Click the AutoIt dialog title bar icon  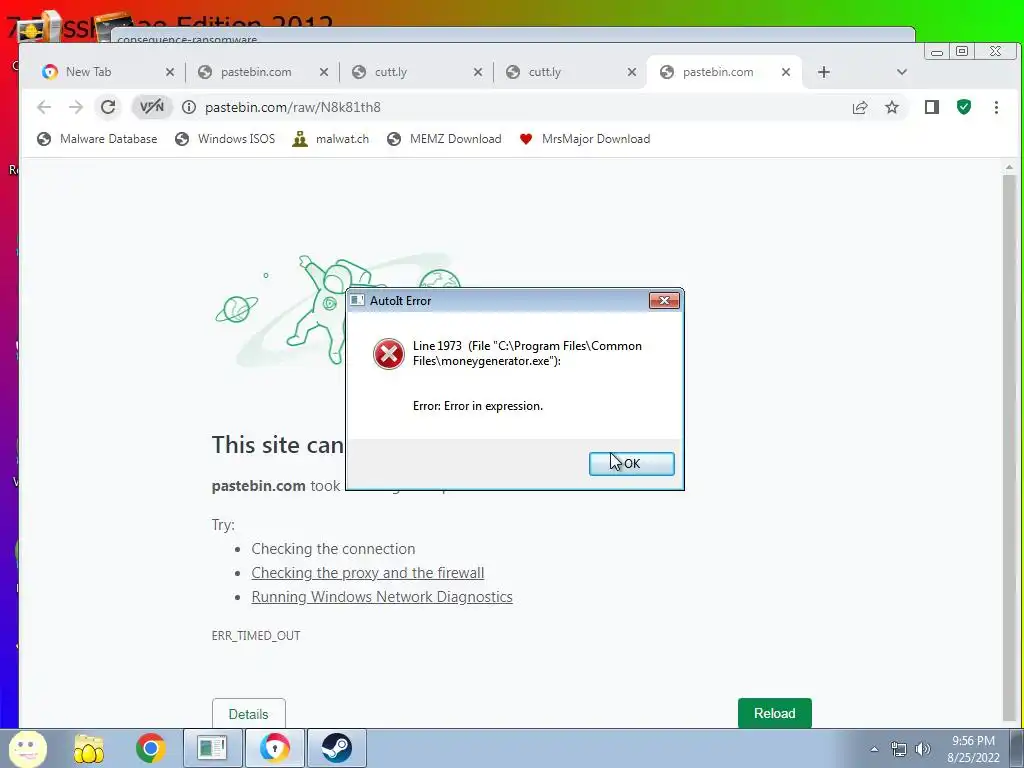(x=357, y=300)
